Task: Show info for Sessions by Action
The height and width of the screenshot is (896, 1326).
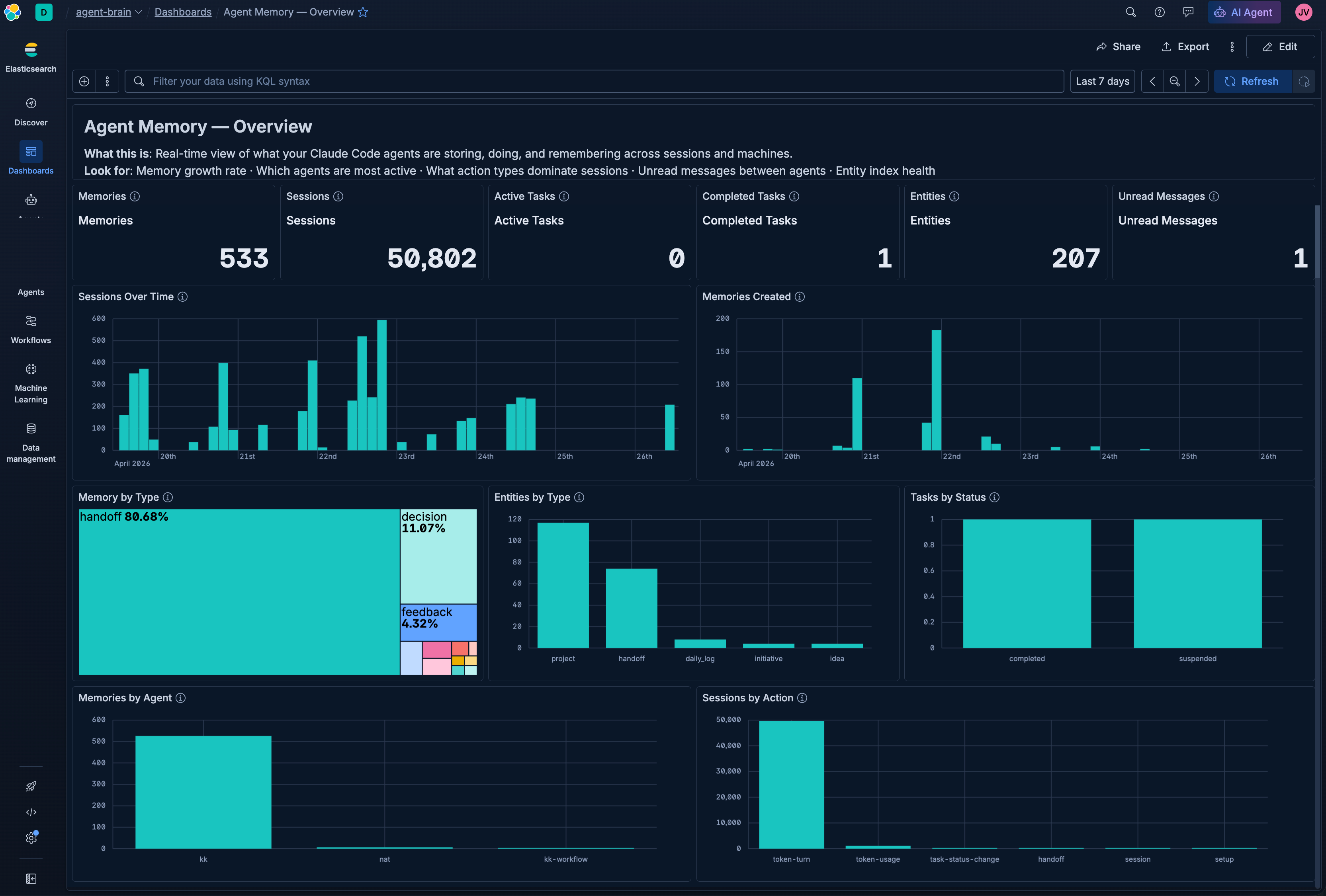Action: (802, 698)
